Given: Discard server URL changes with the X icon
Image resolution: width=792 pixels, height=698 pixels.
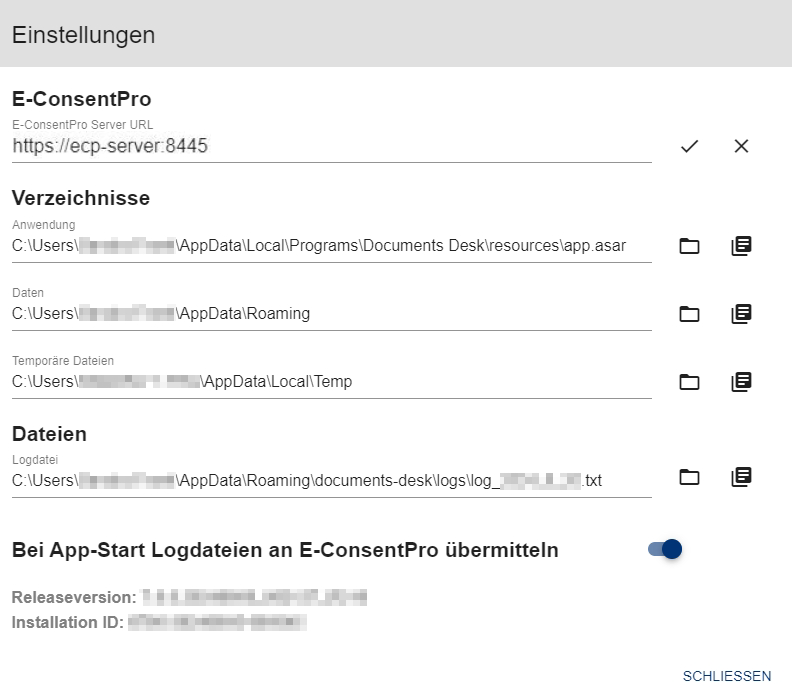Looking at the screenshot, I should click(741, 146).
